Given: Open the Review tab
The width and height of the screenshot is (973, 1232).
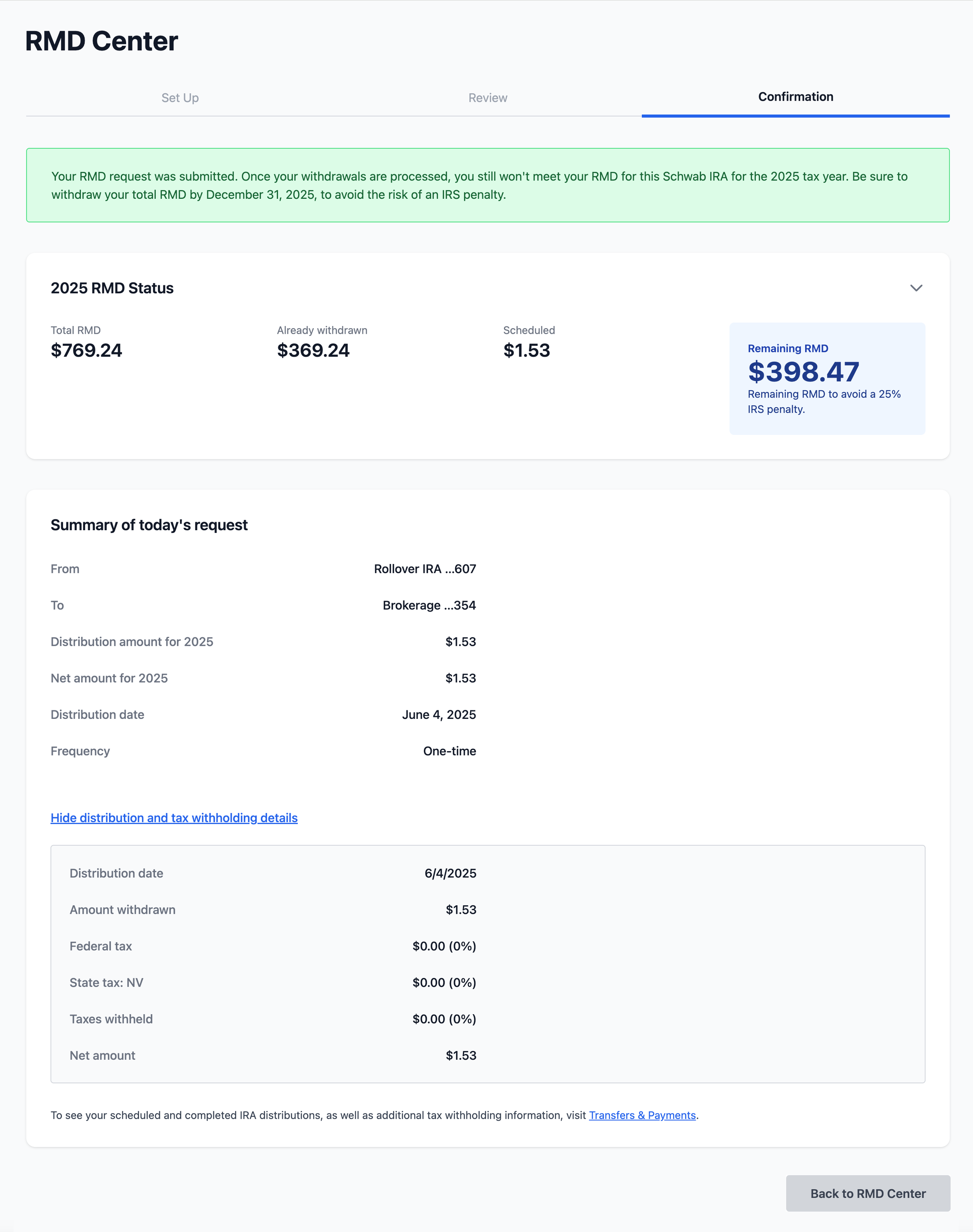Looking at the screenshot, I should [x=488, y=97].
